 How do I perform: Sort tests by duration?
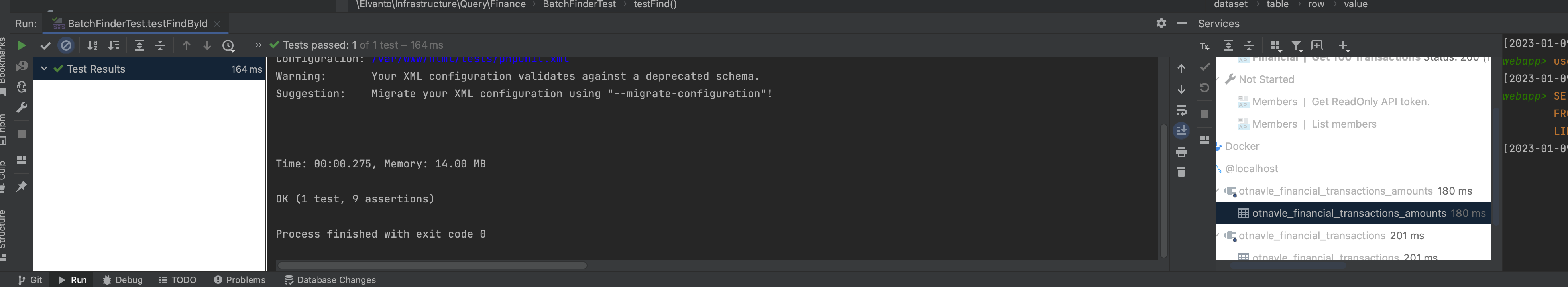114,46
